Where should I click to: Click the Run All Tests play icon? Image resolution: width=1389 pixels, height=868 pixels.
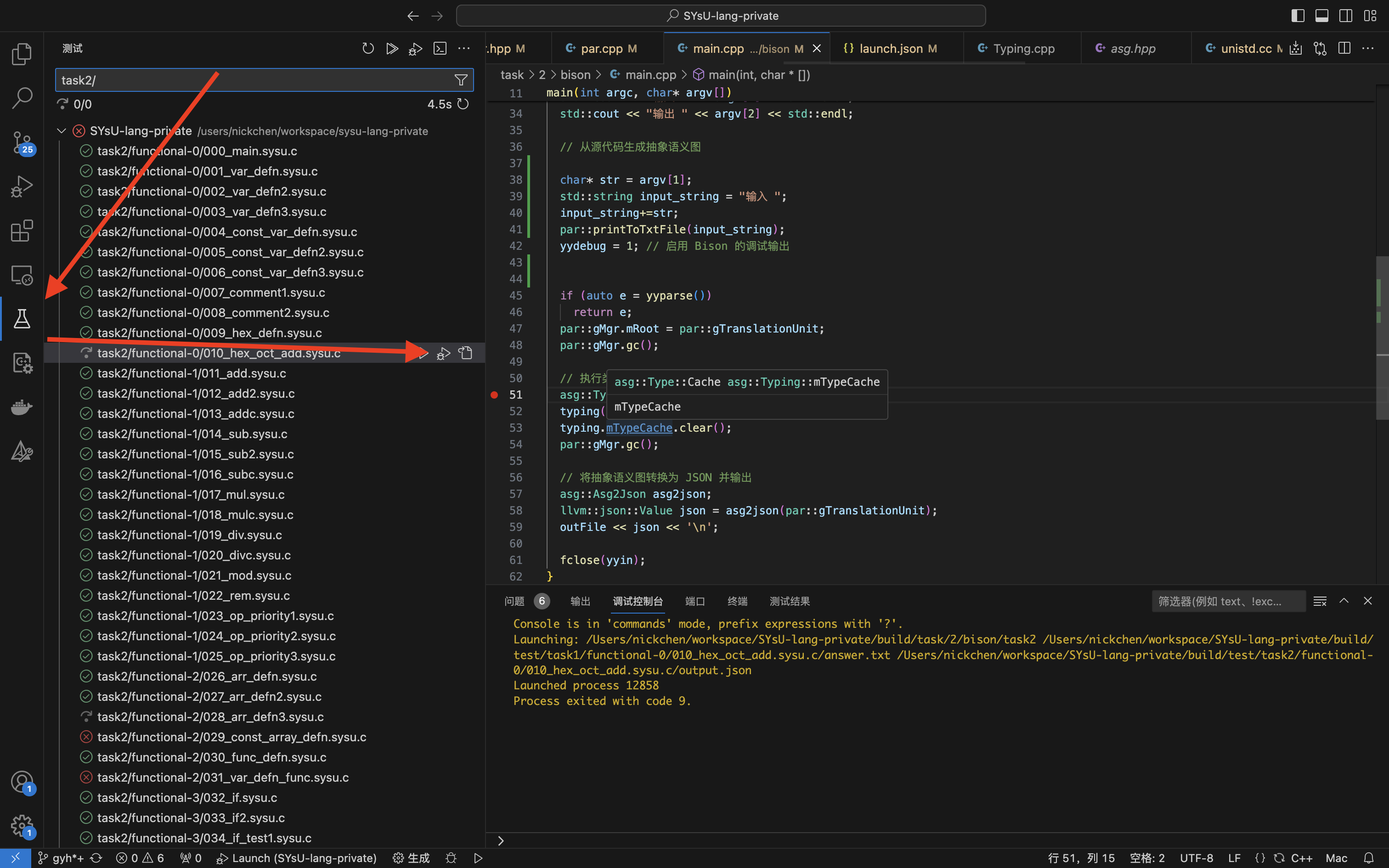click(x=392, y=48)
